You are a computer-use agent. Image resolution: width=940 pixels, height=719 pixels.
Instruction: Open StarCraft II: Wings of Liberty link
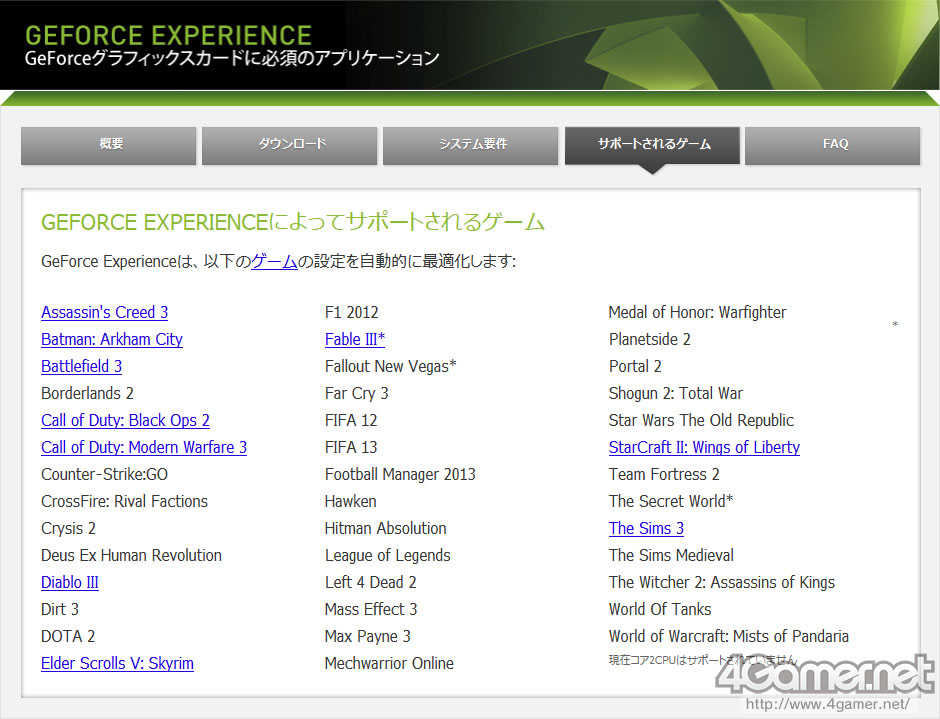[x=704, y=447]
